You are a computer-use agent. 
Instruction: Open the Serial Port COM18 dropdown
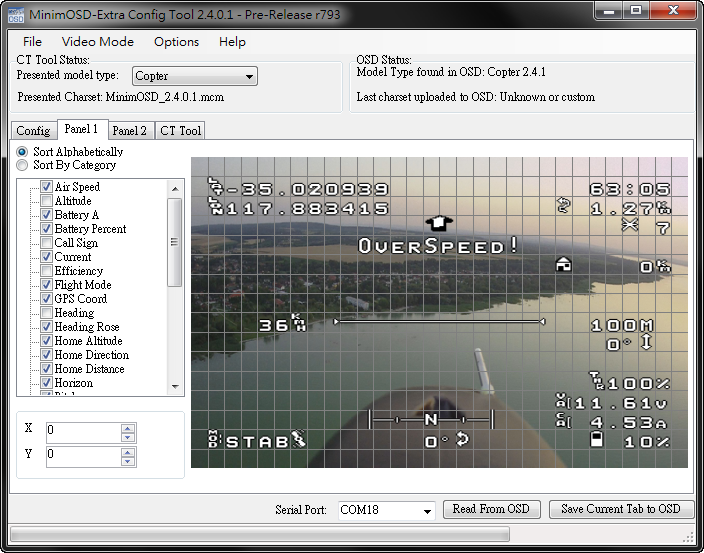tap(387, 510)
